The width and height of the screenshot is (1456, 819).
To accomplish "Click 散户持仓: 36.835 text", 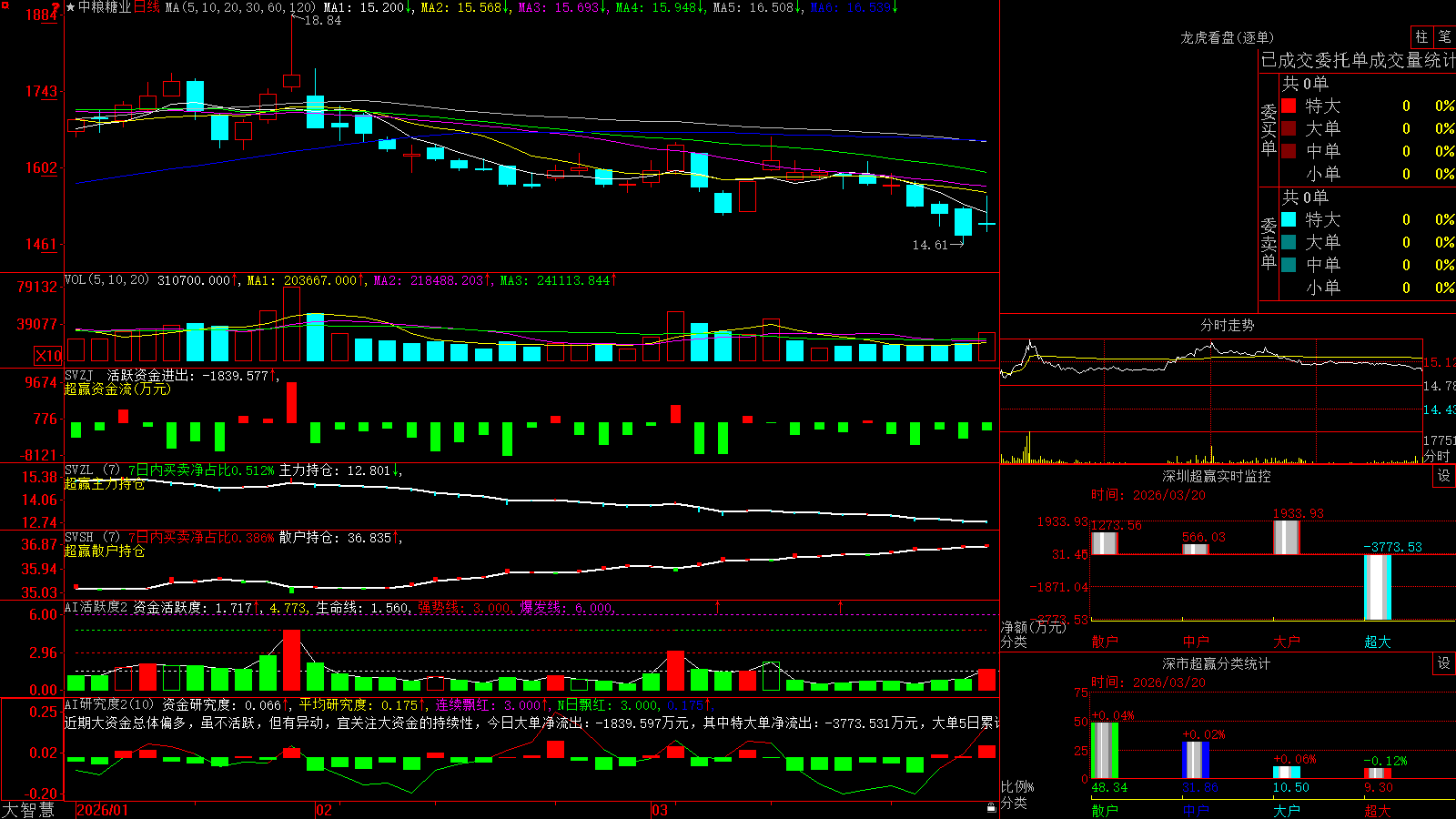I will click(x=339, y=538).
